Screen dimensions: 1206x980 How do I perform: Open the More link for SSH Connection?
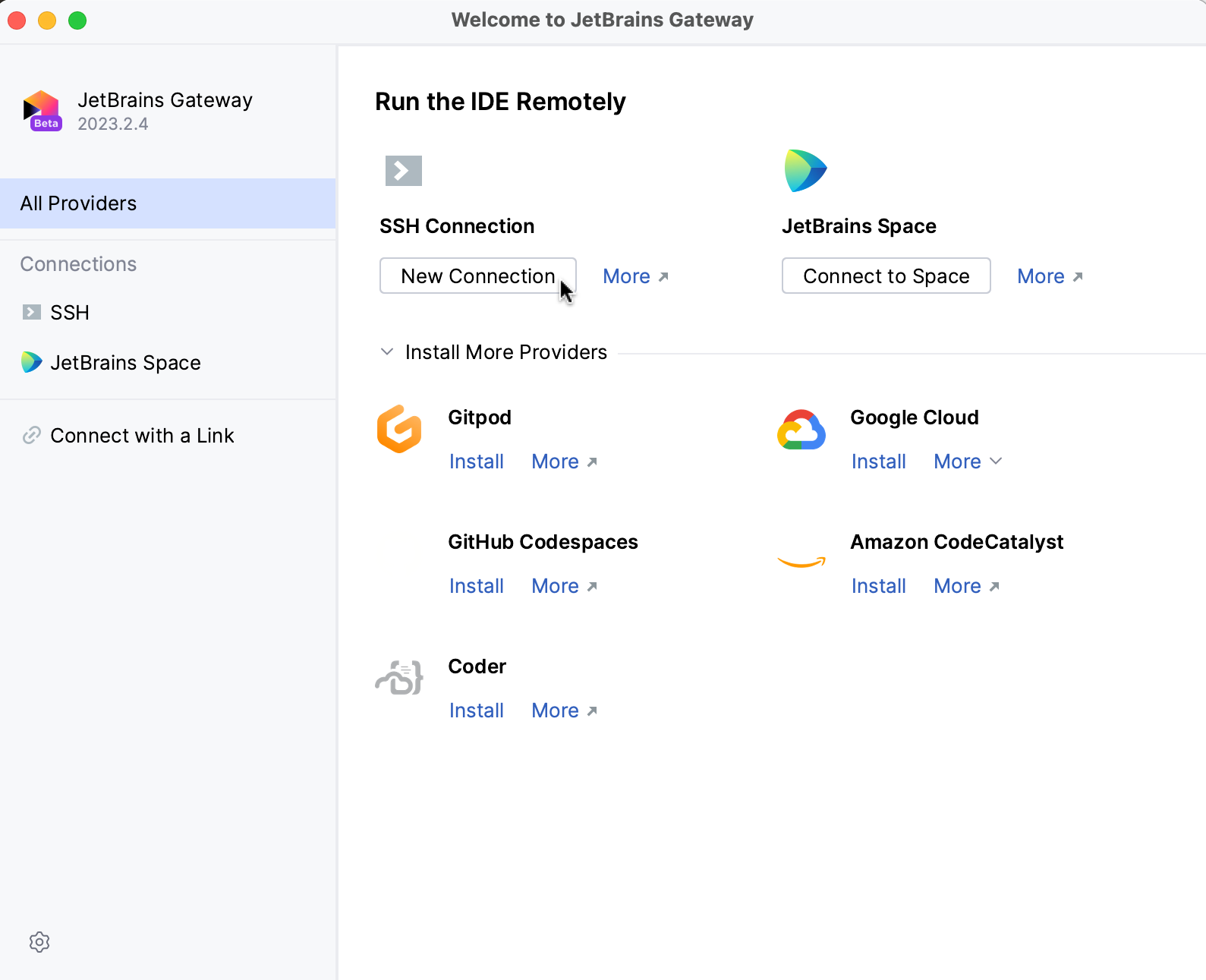[635, 276]
